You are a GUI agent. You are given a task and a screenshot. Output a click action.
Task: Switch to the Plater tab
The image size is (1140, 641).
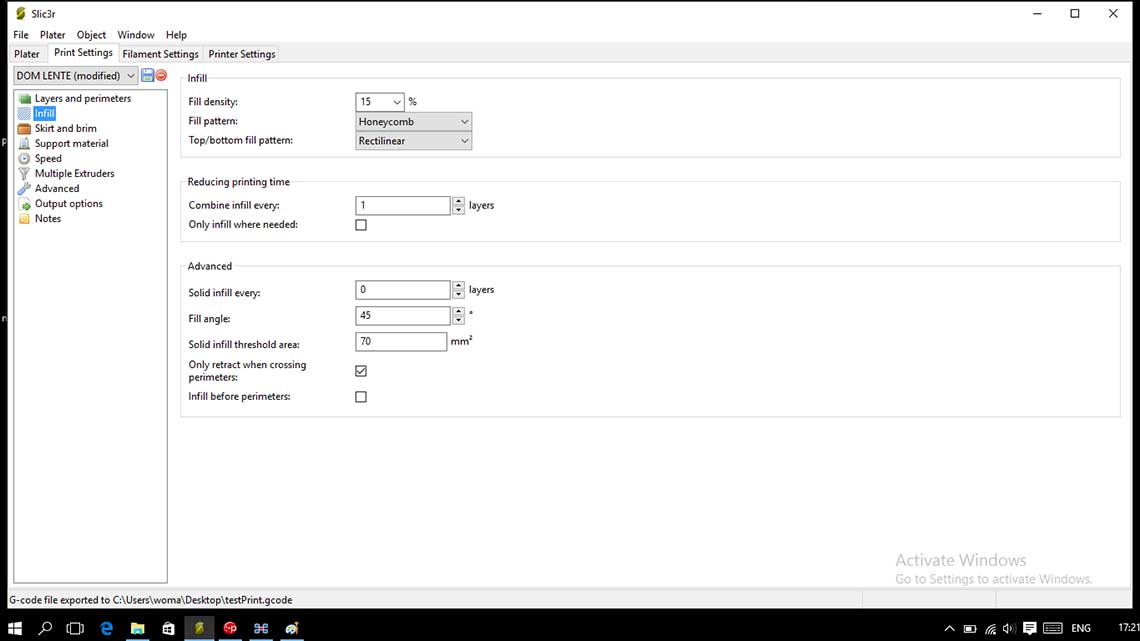(x=27, y=54)
